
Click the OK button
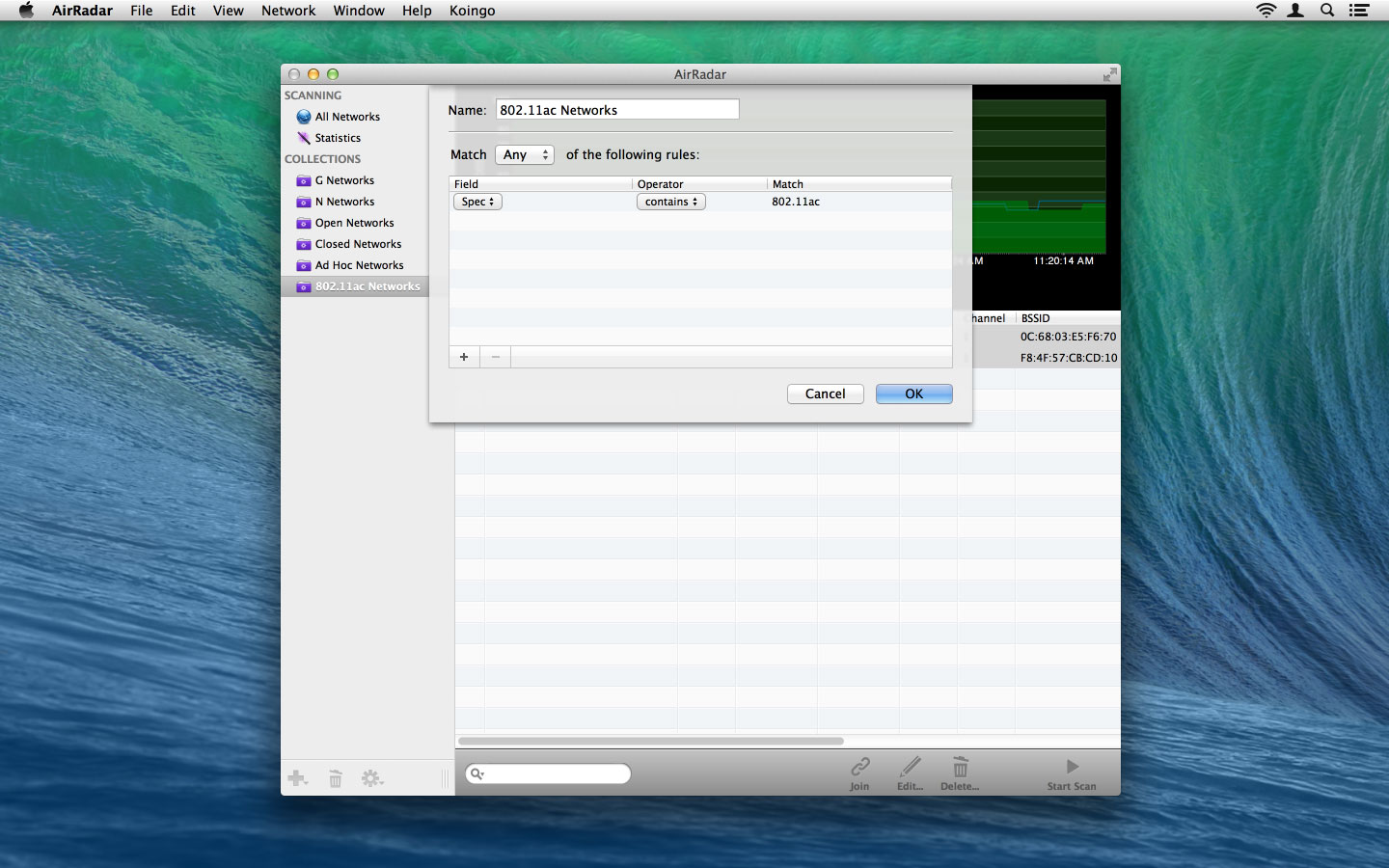tap(914, 393)
